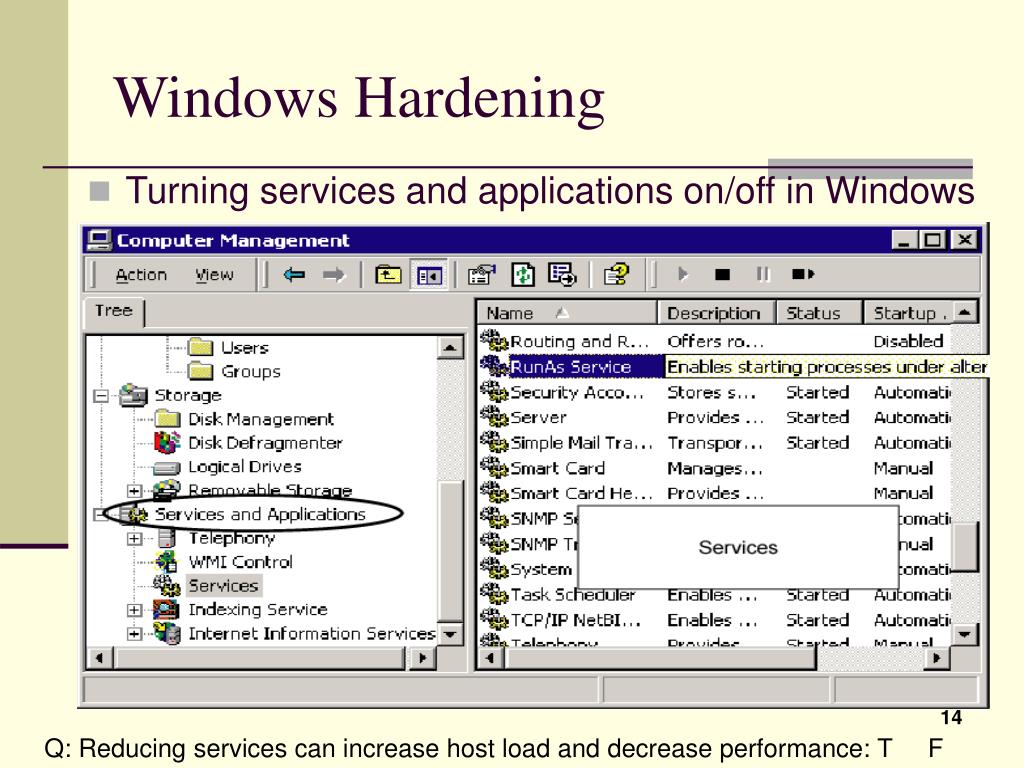Open the View menu

pyautogui.click(x=214, y=275)
